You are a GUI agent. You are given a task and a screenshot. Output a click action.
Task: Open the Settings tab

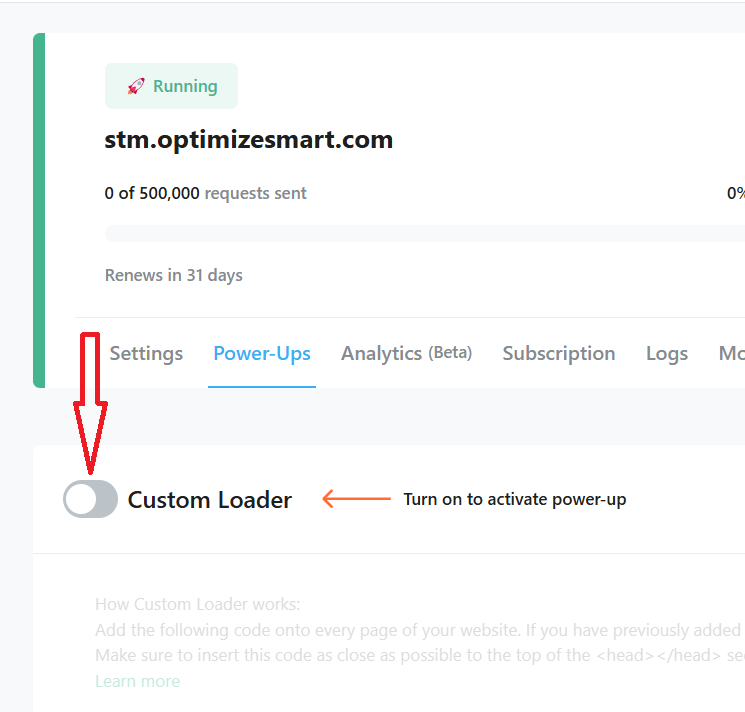click(x=146, y=353)
